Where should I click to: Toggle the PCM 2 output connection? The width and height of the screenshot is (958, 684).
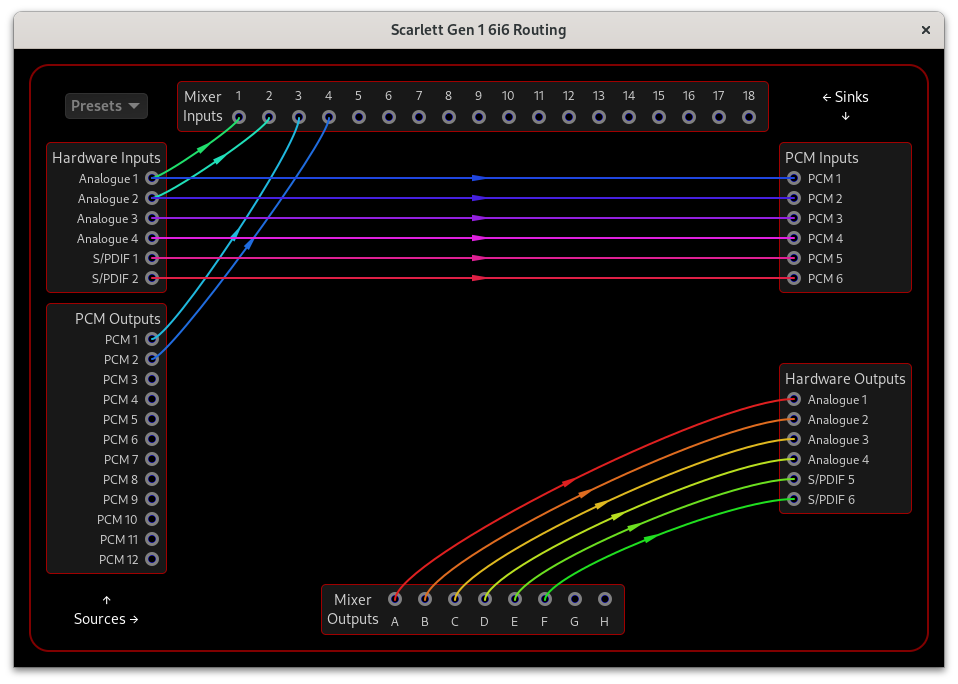click(151, 359)
